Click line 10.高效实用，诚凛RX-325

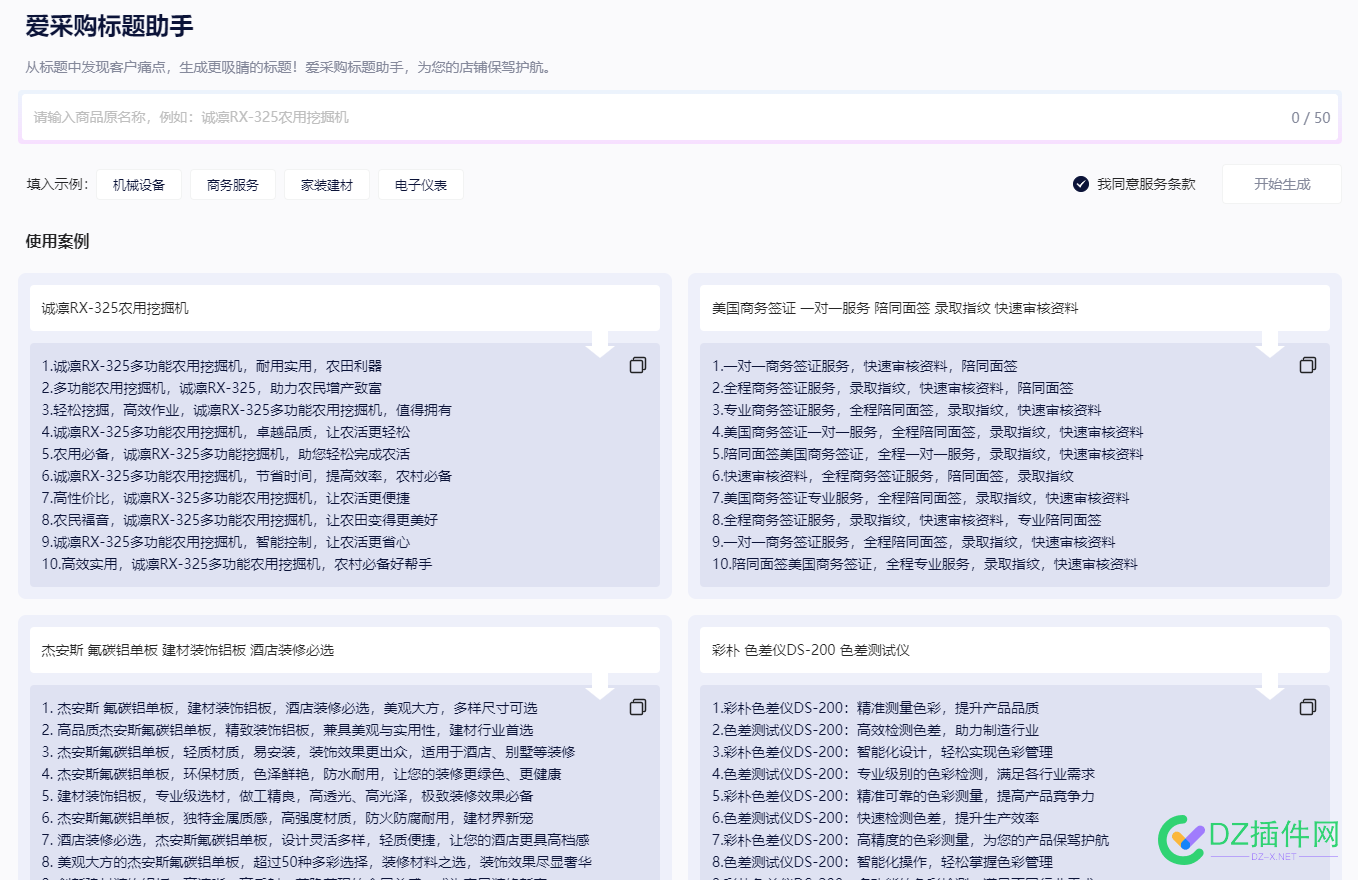237,564
